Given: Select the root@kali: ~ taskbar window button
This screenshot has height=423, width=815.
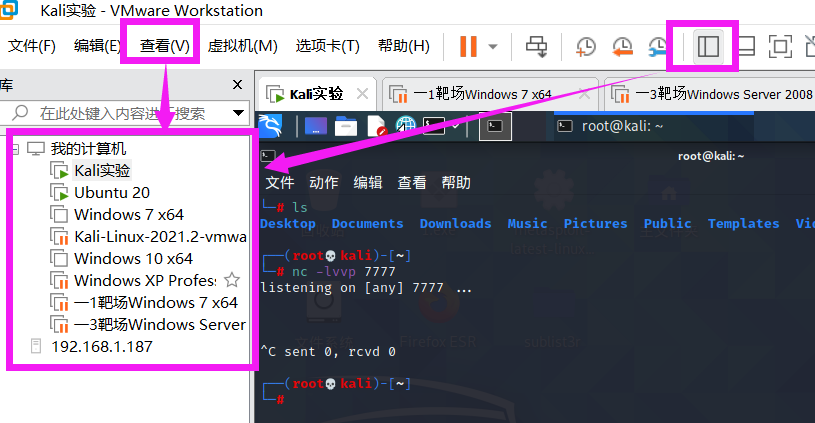Looking at the screenshot, I should click(x=654, y=126).
